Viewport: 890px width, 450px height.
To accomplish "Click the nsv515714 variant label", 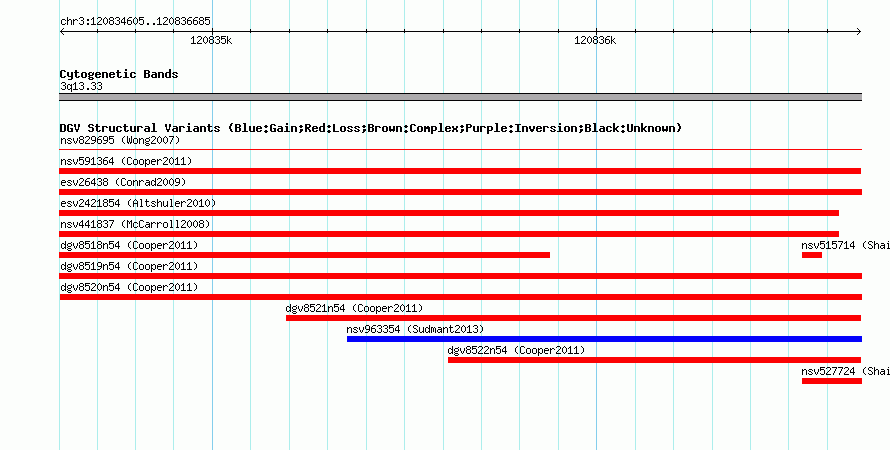I will (x=845, y=245).
